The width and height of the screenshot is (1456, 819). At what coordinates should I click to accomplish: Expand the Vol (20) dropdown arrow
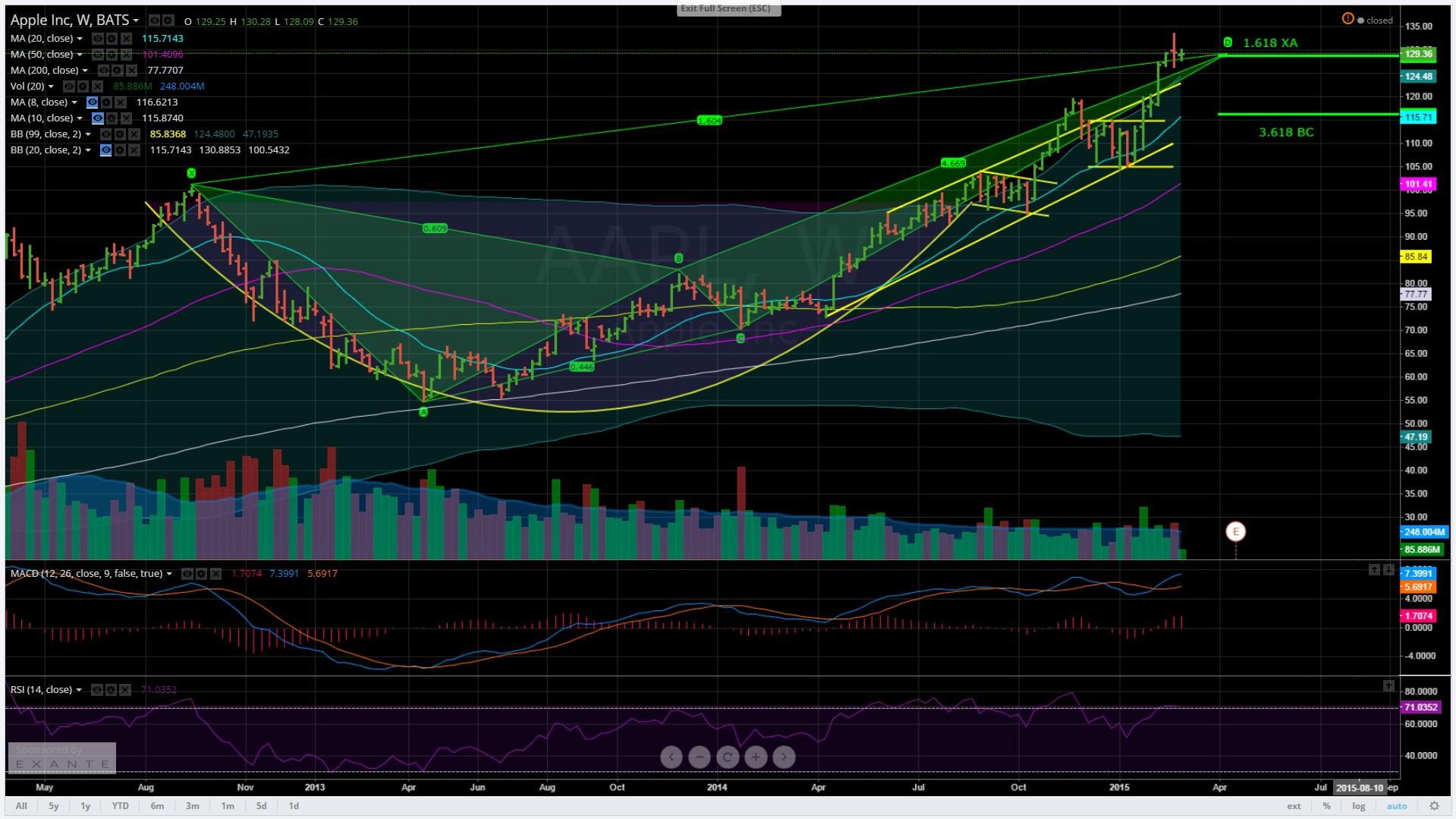tap(51, 87)
